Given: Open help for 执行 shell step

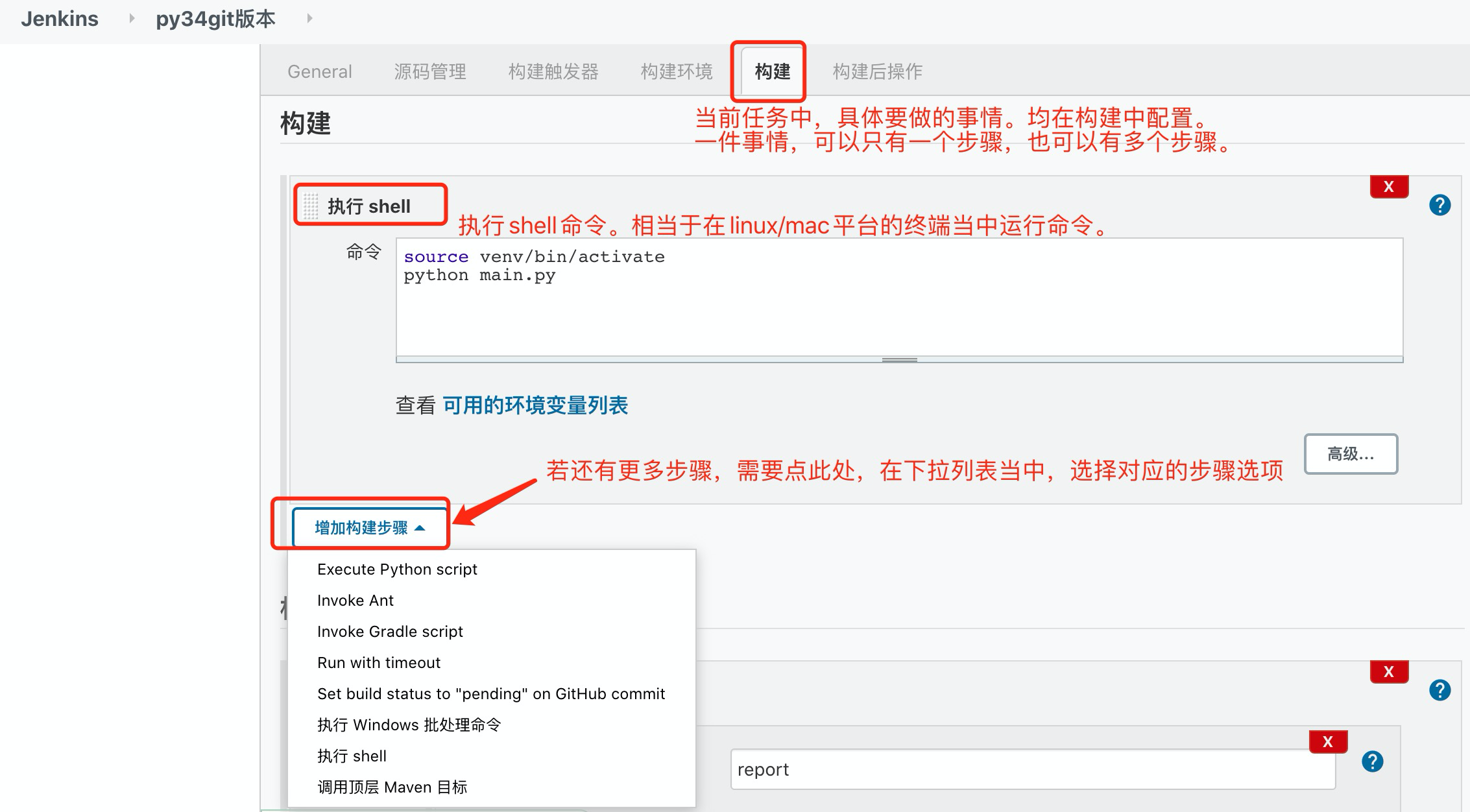Looking at the screenshot, I should (1440, 206).
